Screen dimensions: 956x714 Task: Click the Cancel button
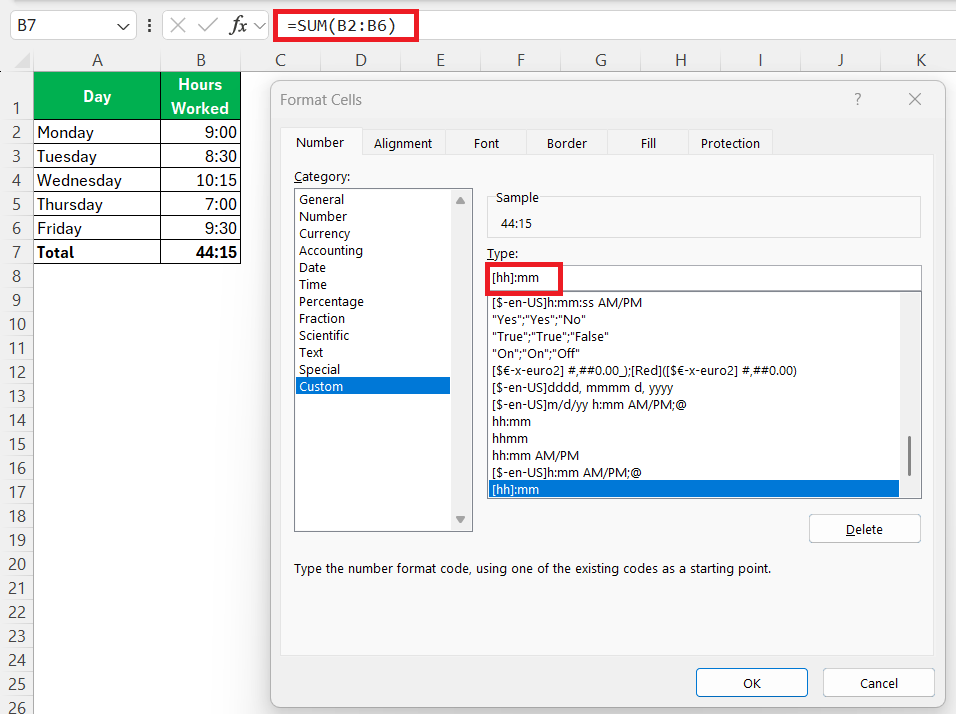(x=879, y=683)
